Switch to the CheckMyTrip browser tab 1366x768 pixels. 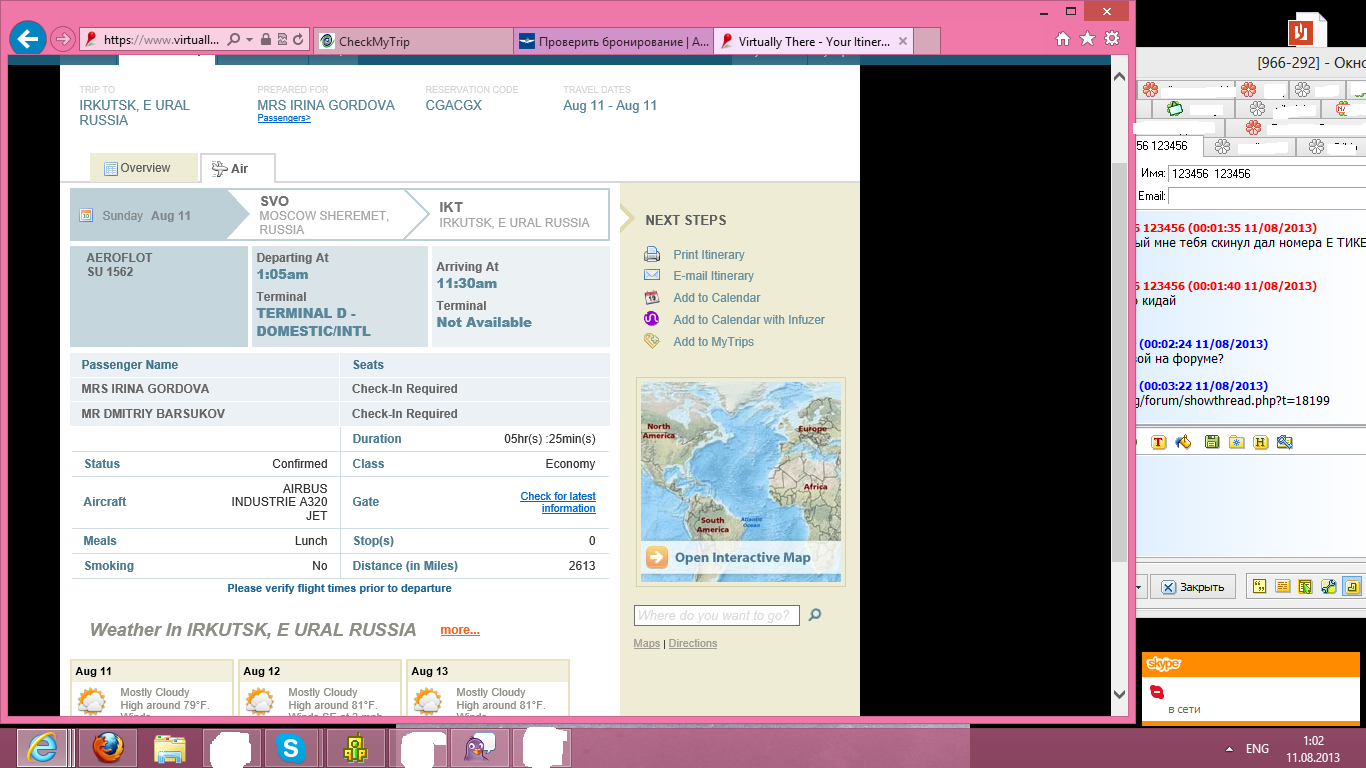(x=413, y=42)
